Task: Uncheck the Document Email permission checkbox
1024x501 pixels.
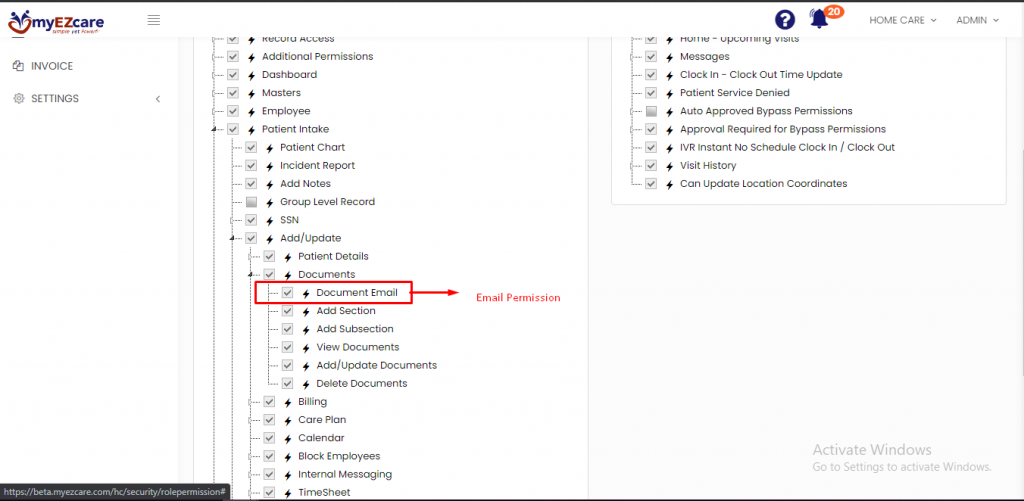Action: click(x=287, y=293)
